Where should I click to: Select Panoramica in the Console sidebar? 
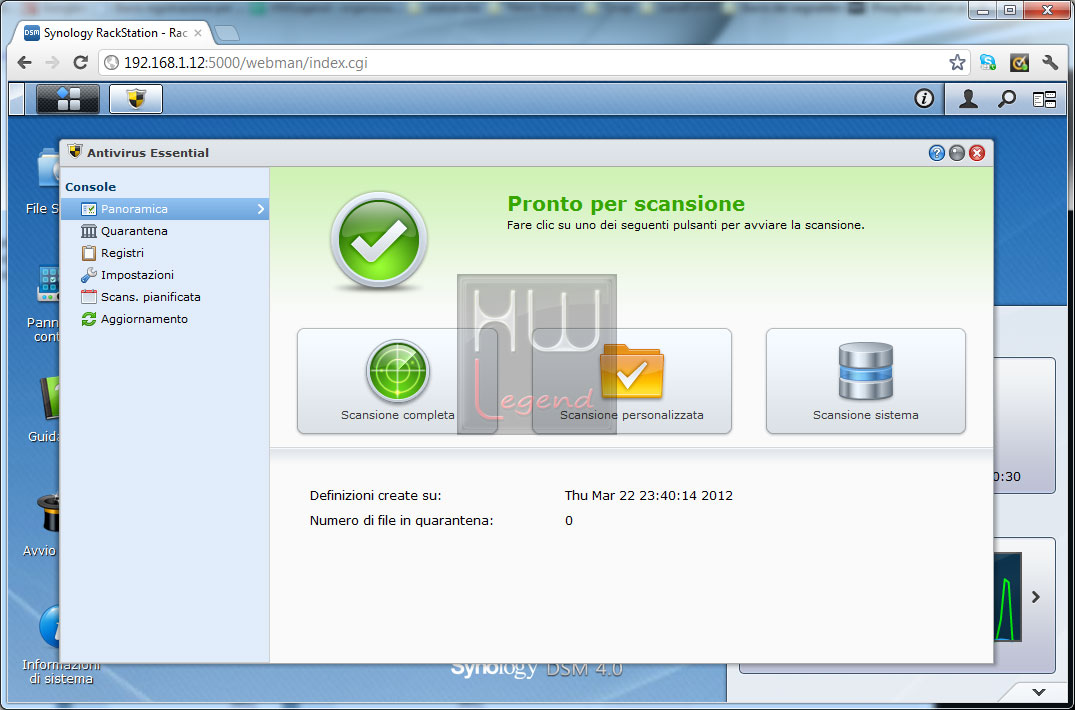coord(165,209)
